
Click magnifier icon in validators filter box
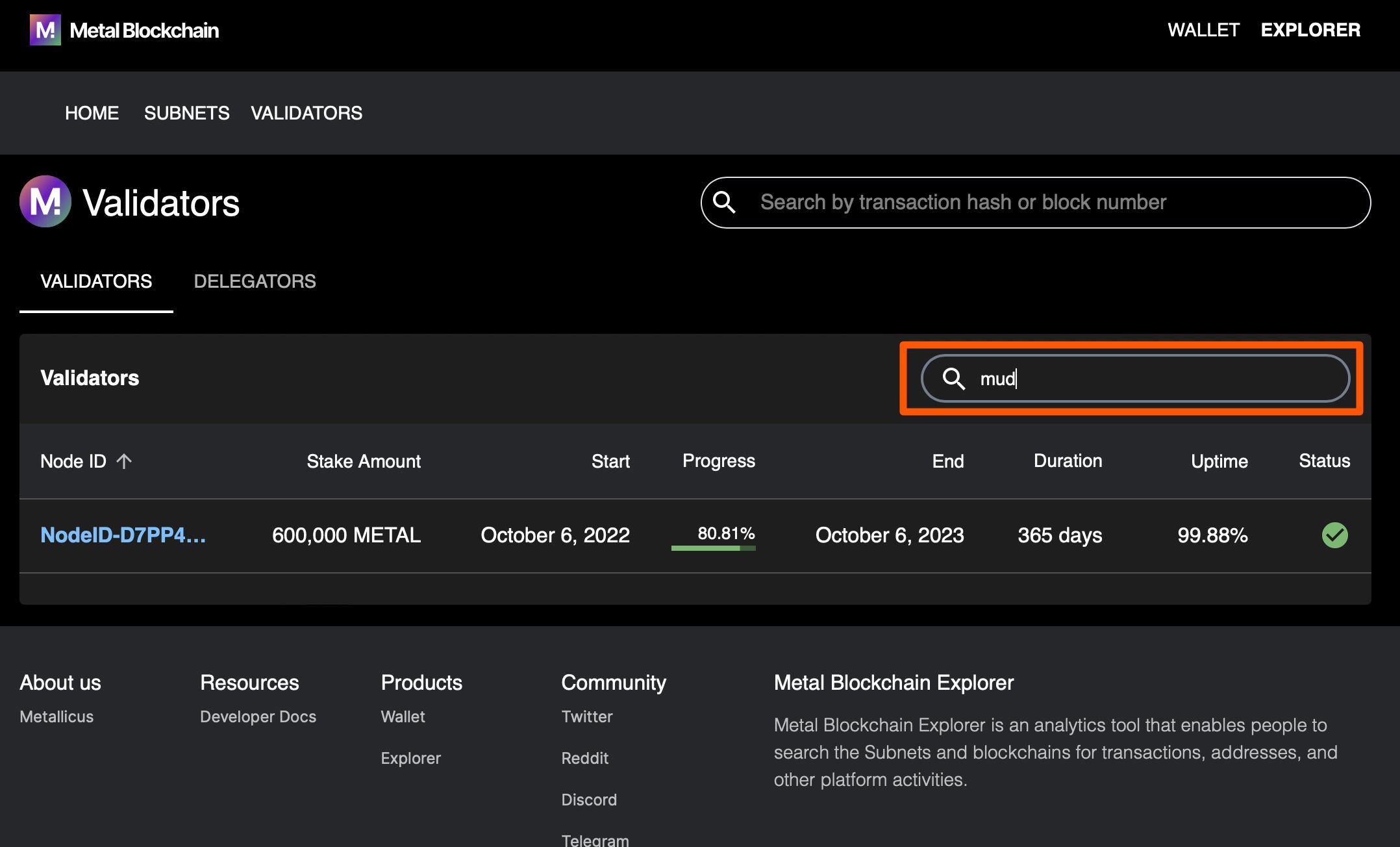pos(953,378)
